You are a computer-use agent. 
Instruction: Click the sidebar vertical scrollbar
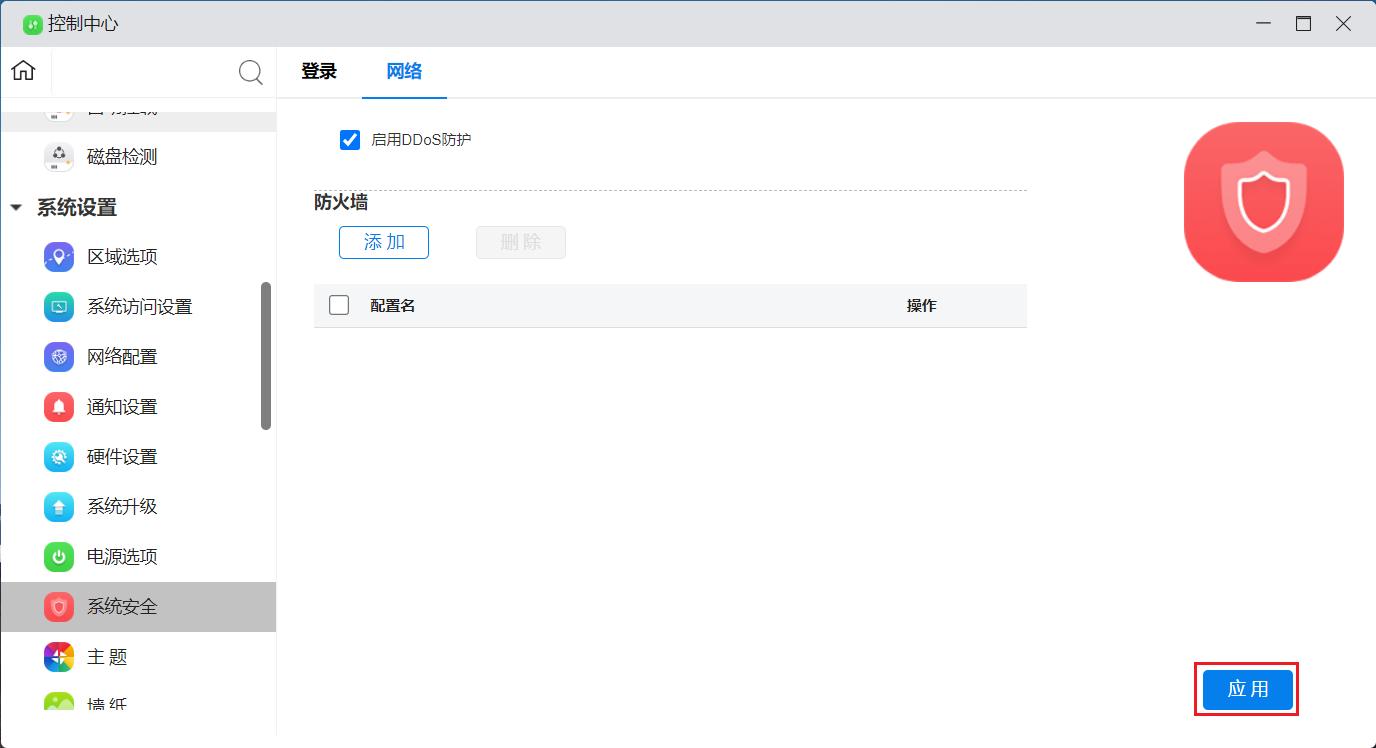click(x=266, y=356)
